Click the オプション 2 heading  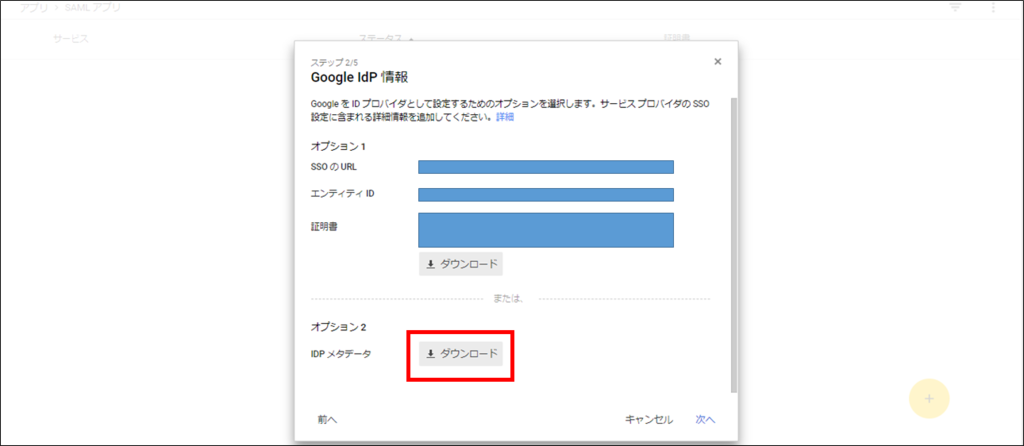[x=338, y=326]
